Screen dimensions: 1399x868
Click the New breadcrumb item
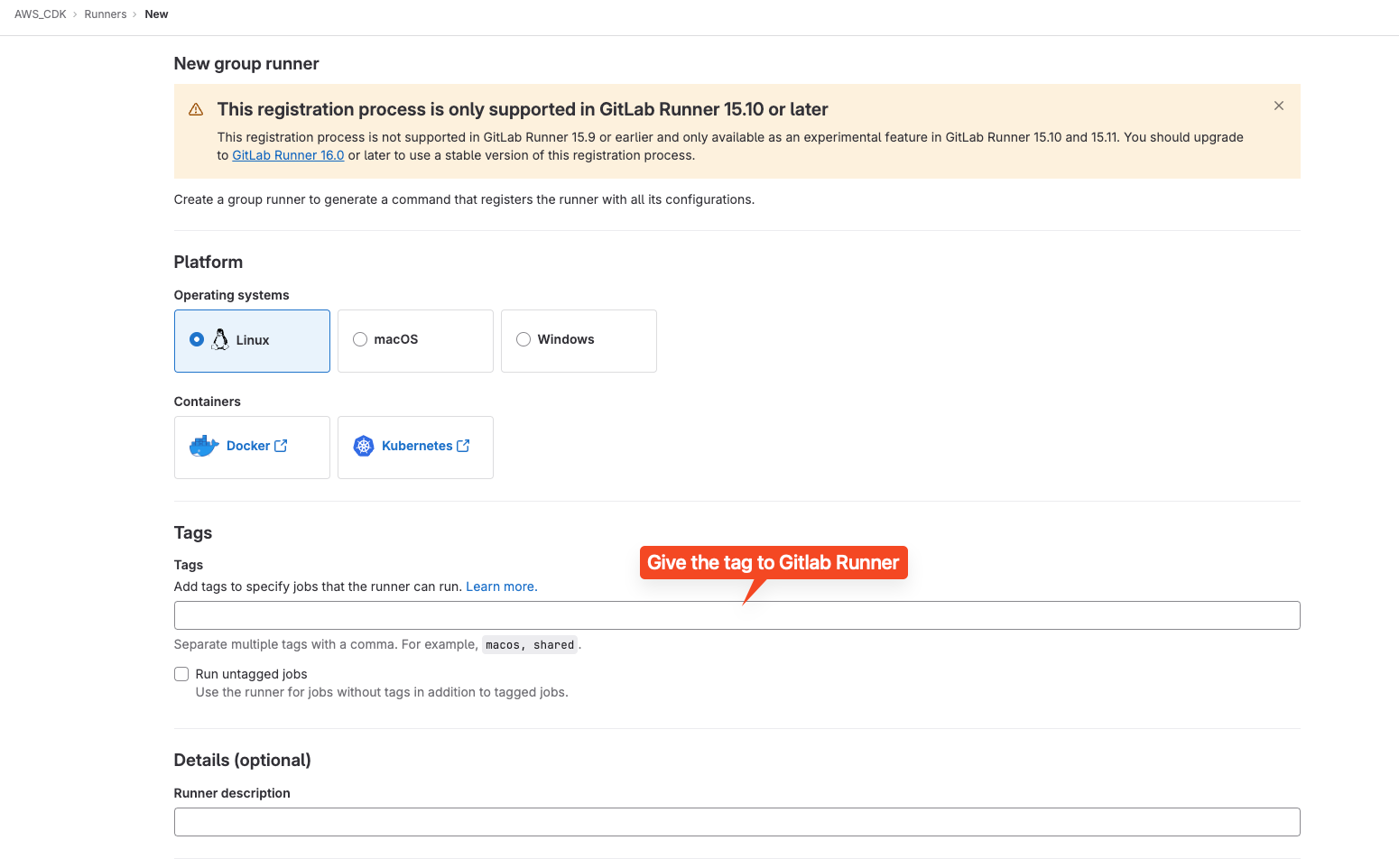coord(156,14)
